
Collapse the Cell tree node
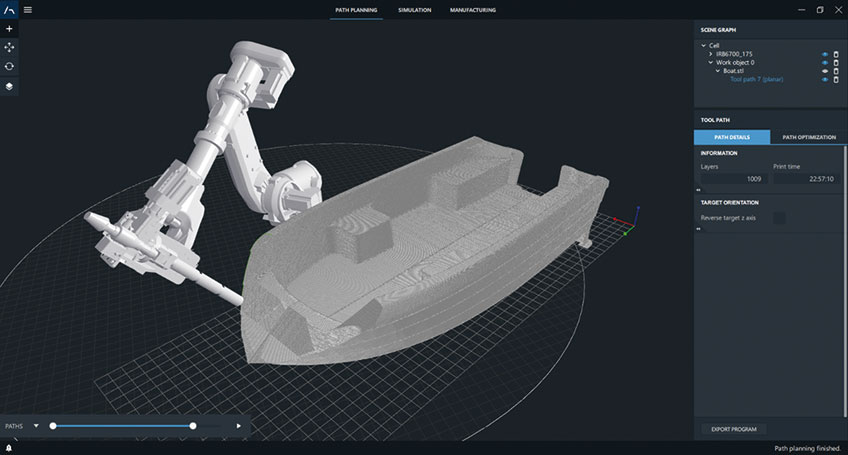704,45
